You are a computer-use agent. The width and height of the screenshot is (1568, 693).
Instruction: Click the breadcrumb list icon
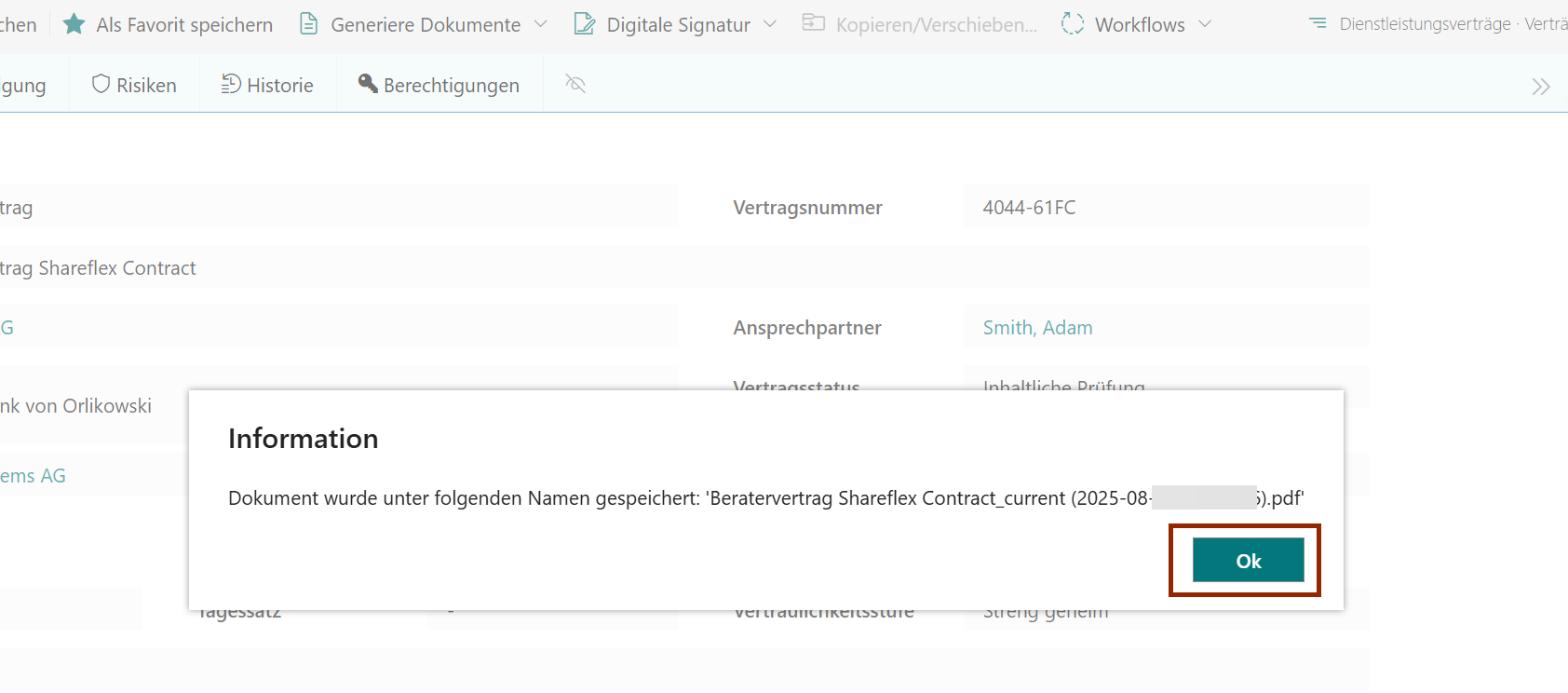coord(1318,23)
